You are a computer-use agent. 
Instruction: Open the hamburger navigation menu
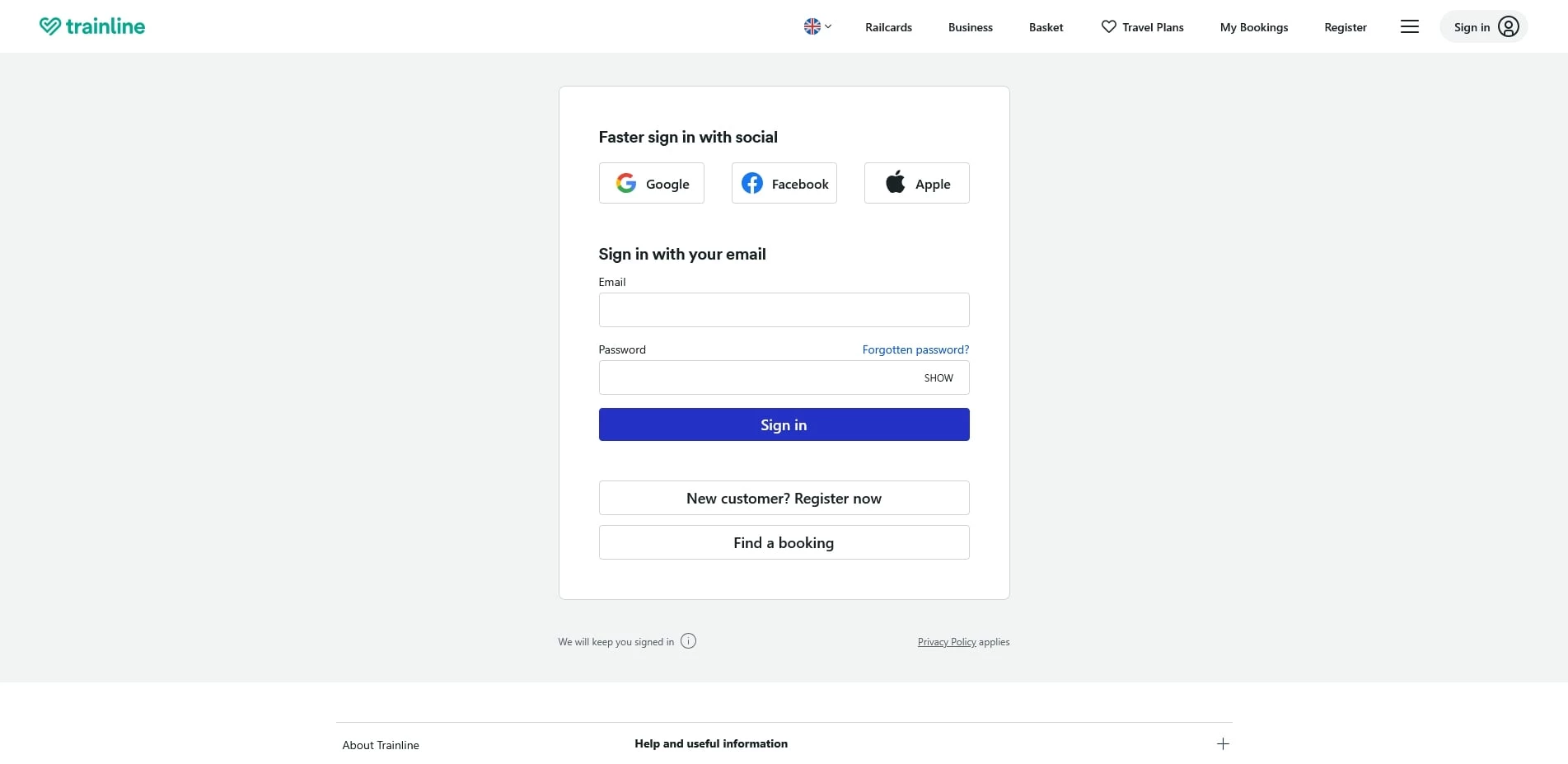pyautogui.click(x=1410, y=26)
